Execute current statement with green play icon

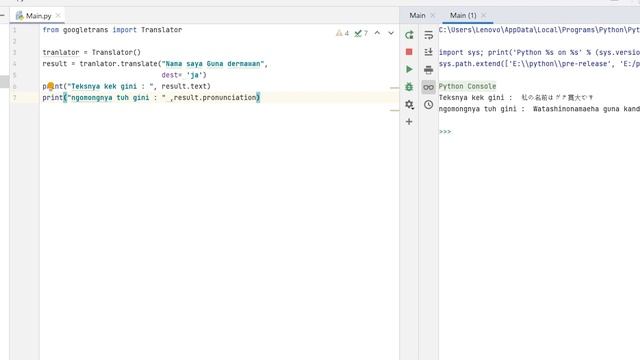[409, 69]
